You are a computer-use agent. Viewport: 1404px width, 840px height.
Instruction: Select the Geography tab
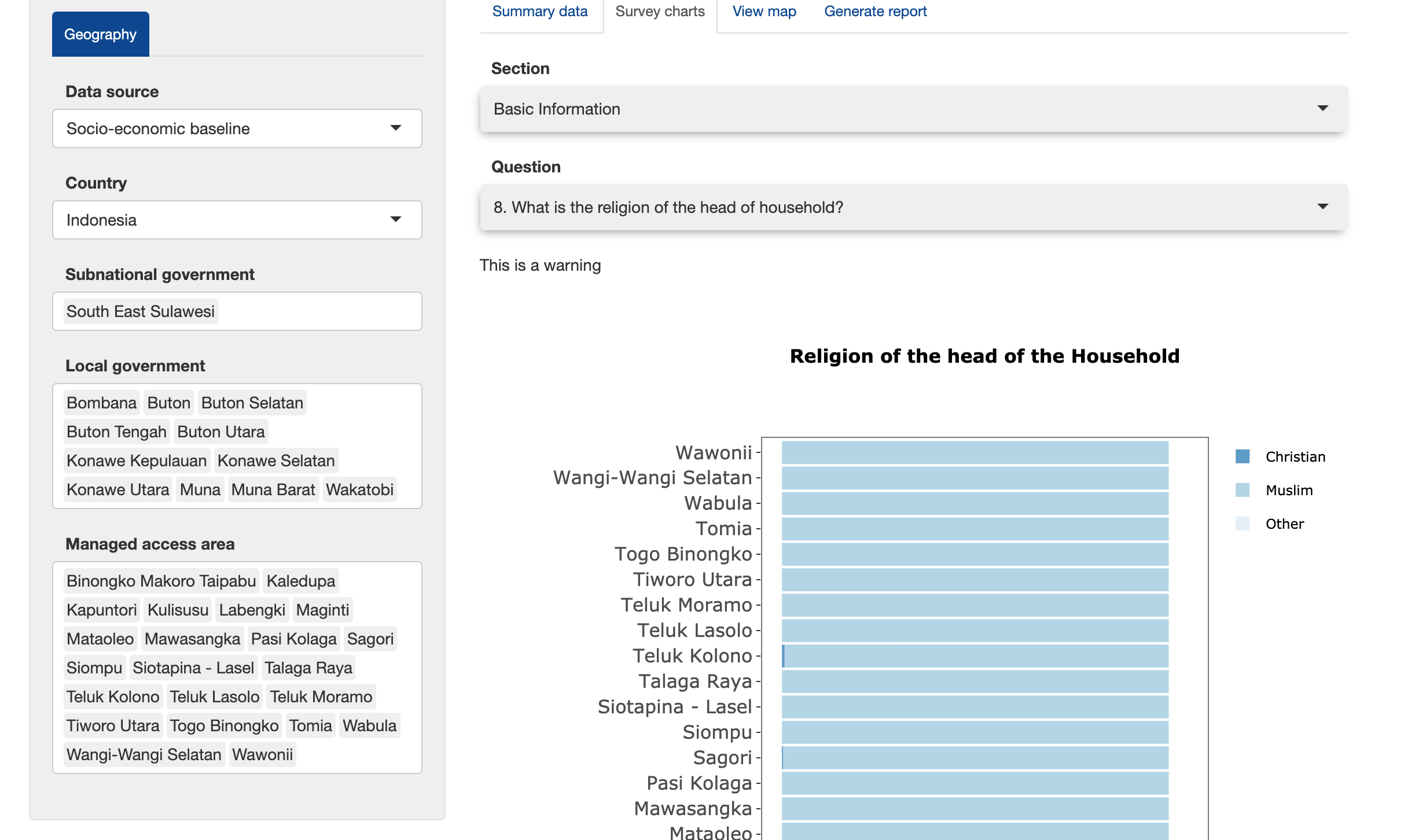coord(100,34)
